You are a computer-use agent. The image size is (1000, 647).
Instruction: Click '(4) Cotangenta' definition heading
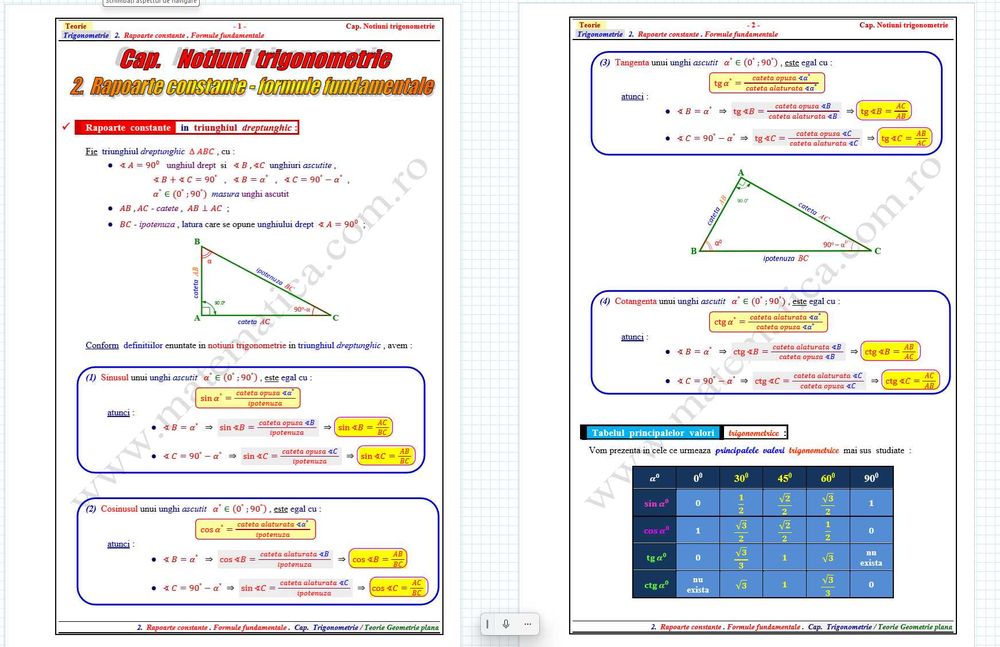628,301
